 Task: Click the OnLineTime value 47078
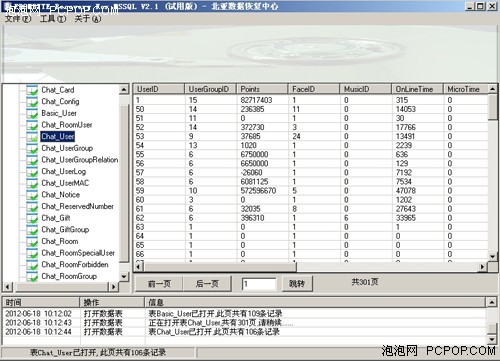coord(406,191)
